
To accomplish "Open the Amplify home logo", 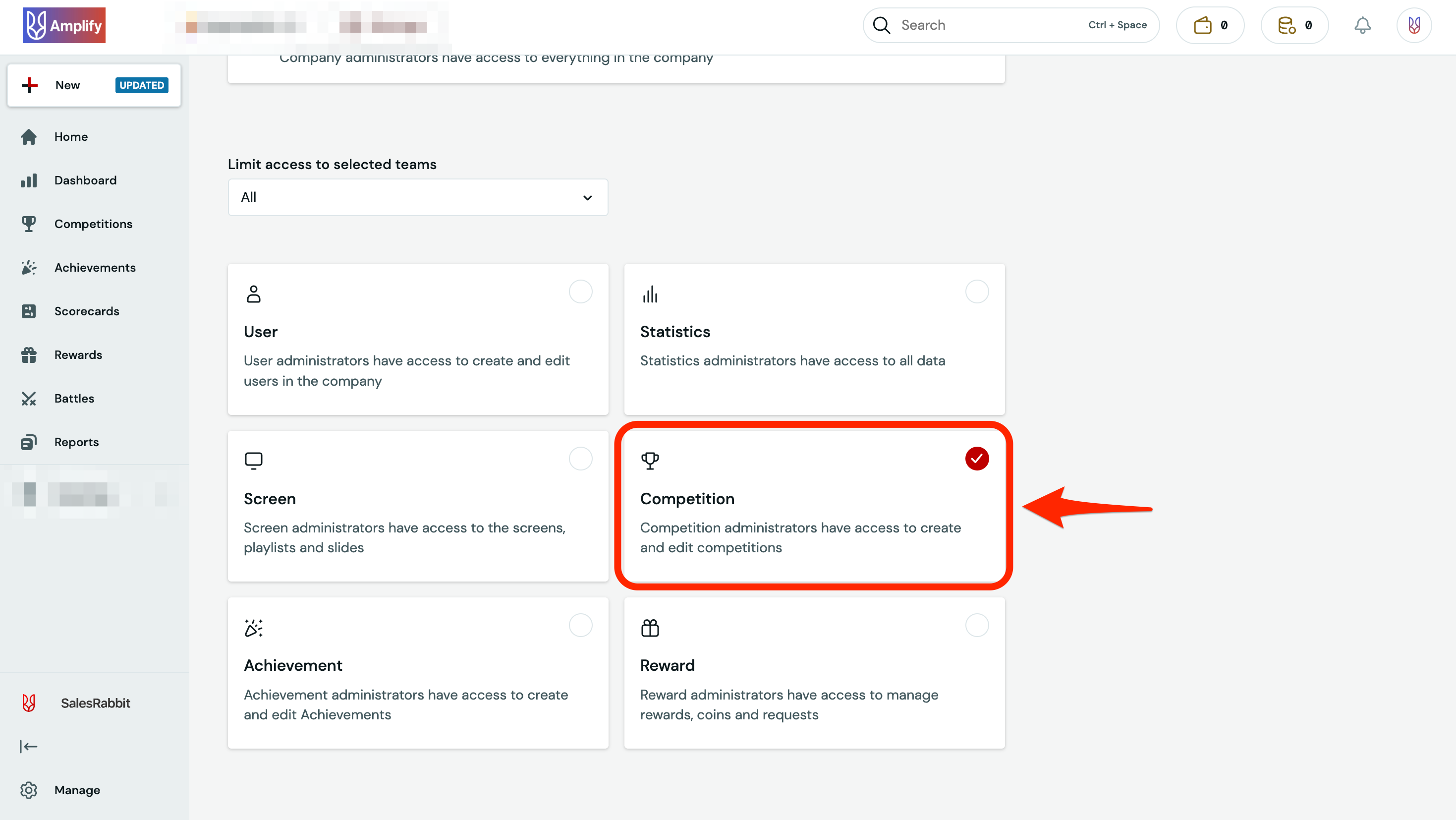I will click(x=63, y=25).
